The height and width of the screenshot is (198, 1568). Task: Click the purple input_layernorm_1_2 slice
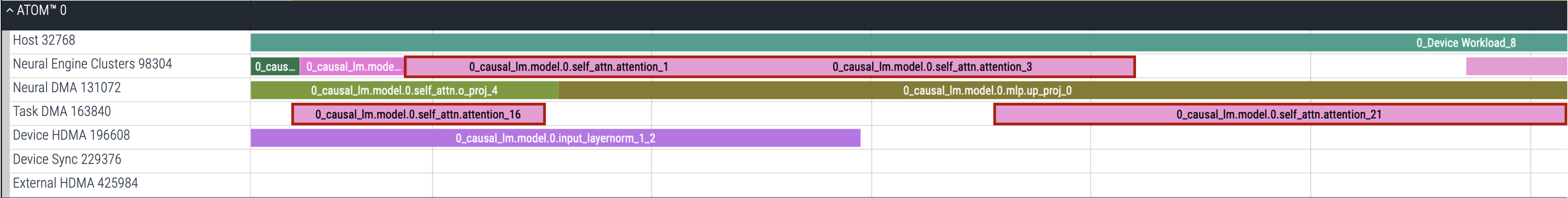555,138
